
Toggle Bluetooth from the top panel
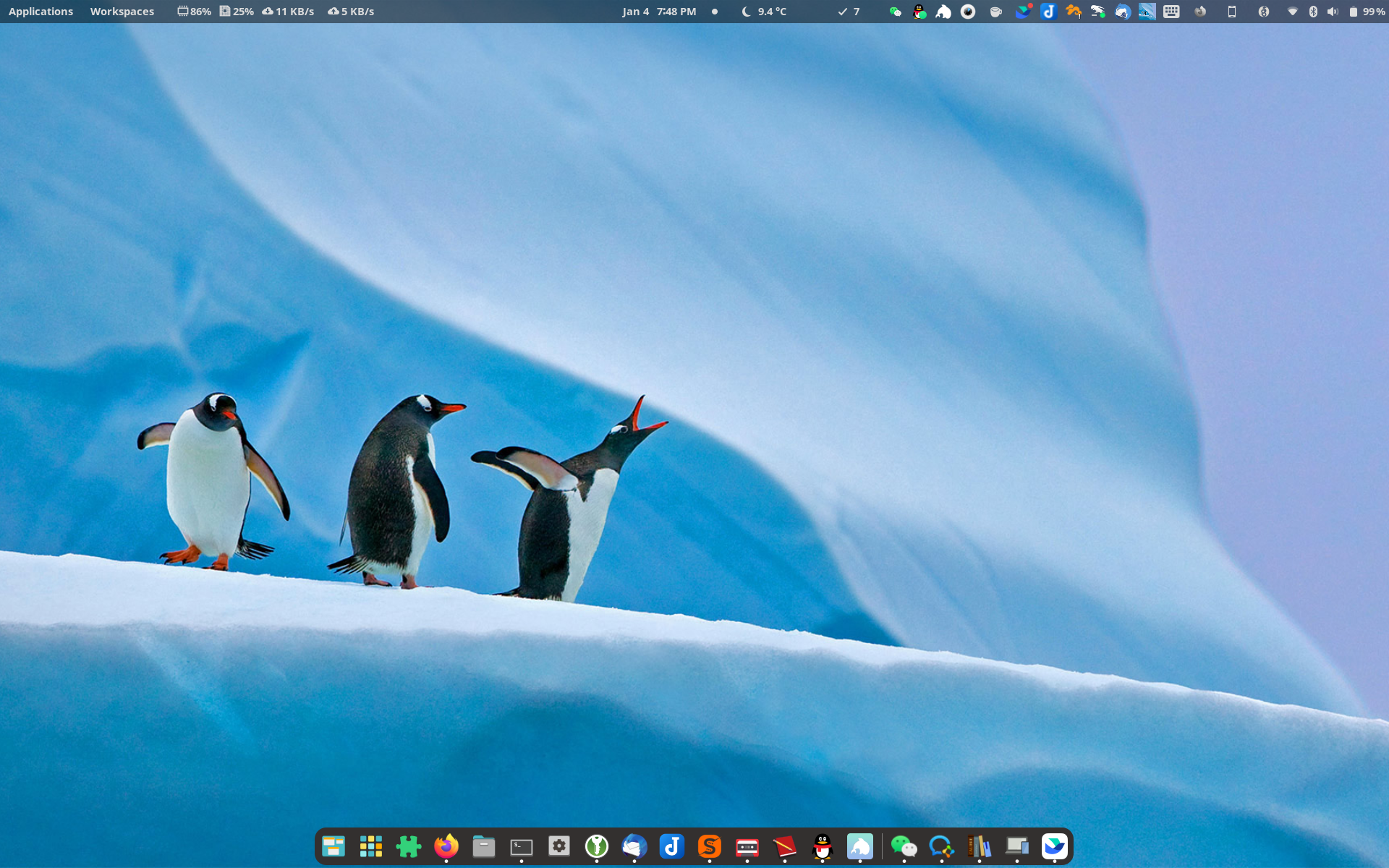point(1313,12)
